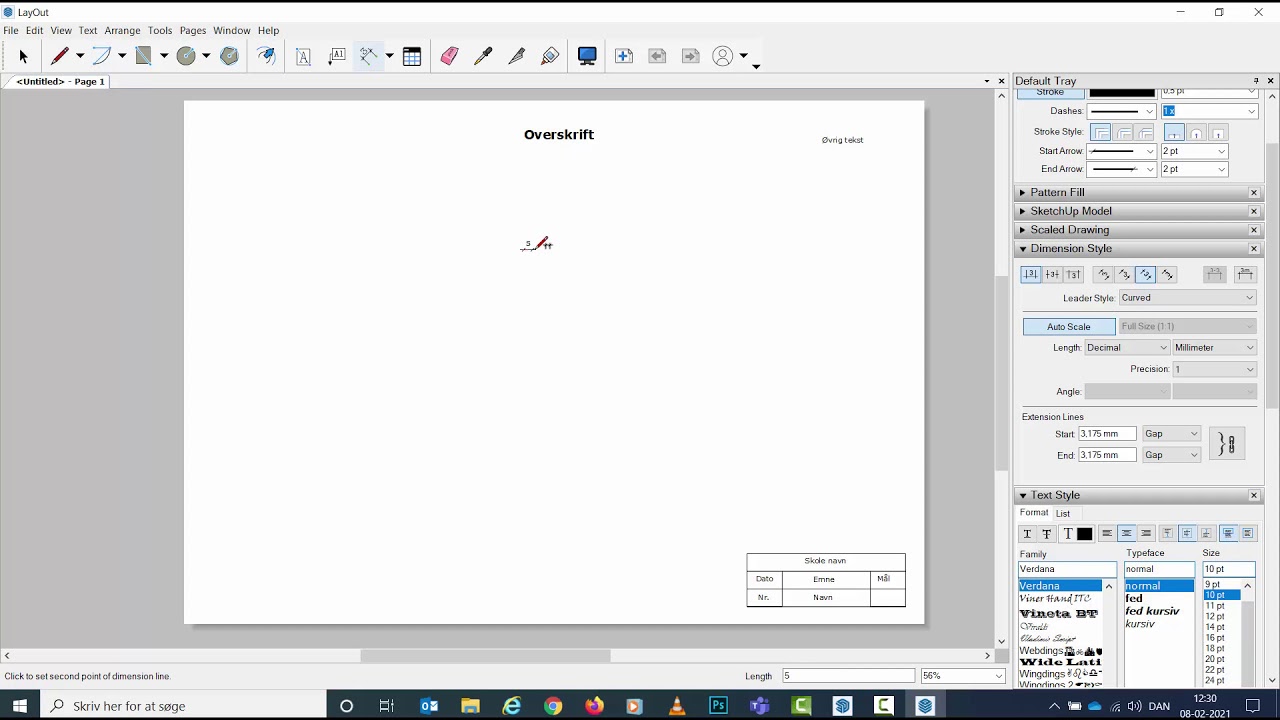
Task: Click link chain for extension lines
Action: (1228, 444)
